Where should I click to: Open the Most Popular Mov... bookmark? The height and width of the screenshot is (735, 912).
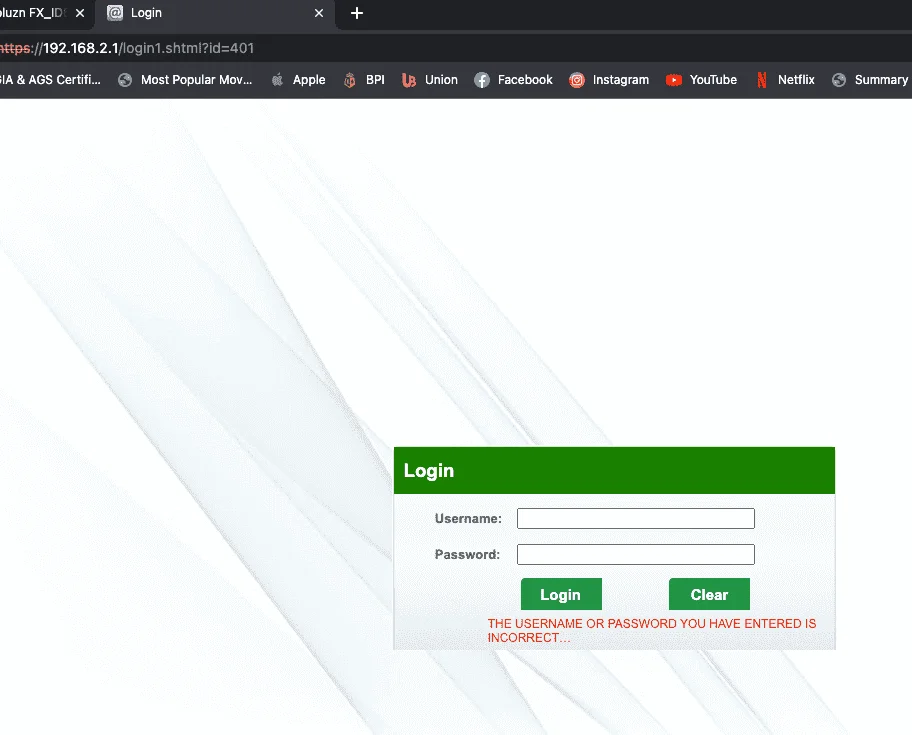click(186, 80)
